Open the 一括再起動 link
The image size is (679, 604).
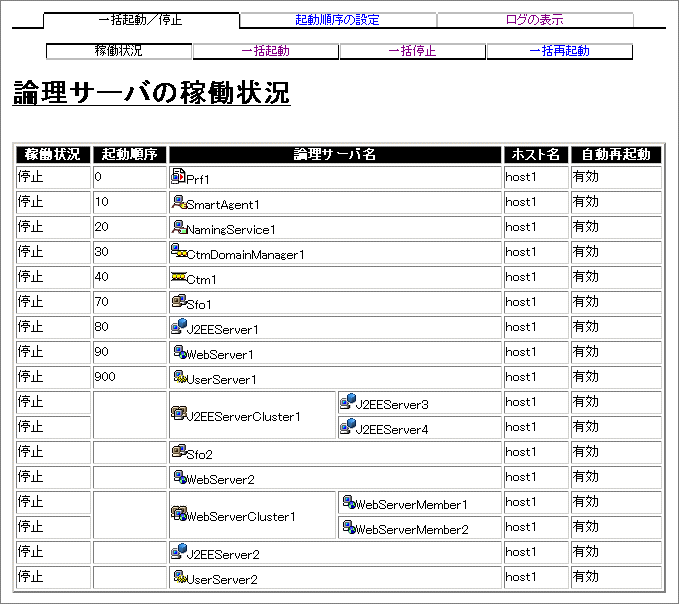[x=559, y=51]
